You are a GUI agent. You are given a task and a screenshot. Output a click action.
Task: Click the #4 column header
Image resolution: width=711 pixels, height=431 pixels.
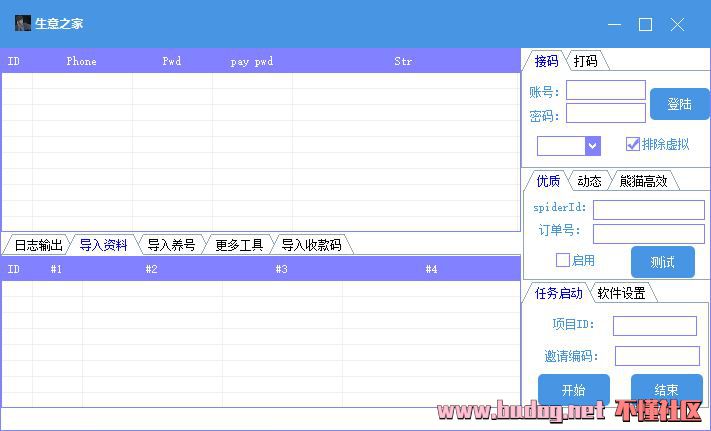tap(431, 269)
